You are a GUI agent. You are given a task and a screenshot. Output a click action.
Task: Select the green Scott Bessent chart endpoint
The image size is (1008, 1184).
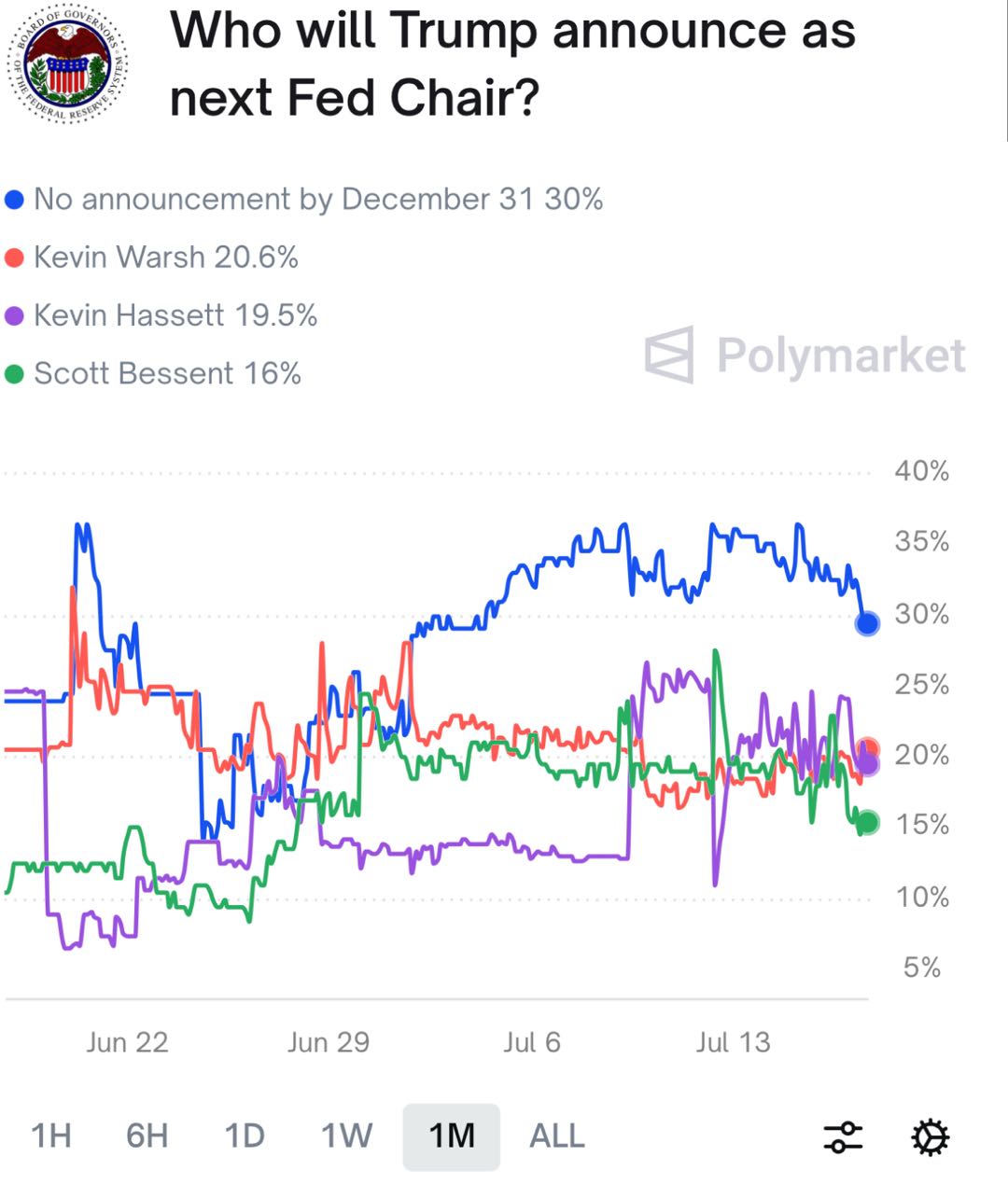(868, 822)
